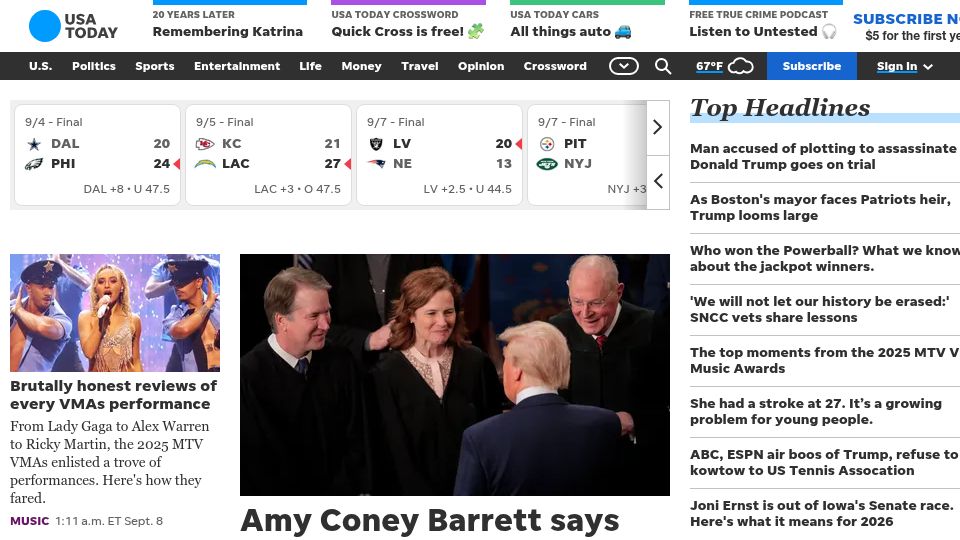Viewport: 960px width, 540px height.
Task: Click the LA Chargers bolt logo
Action: point(204,163)
